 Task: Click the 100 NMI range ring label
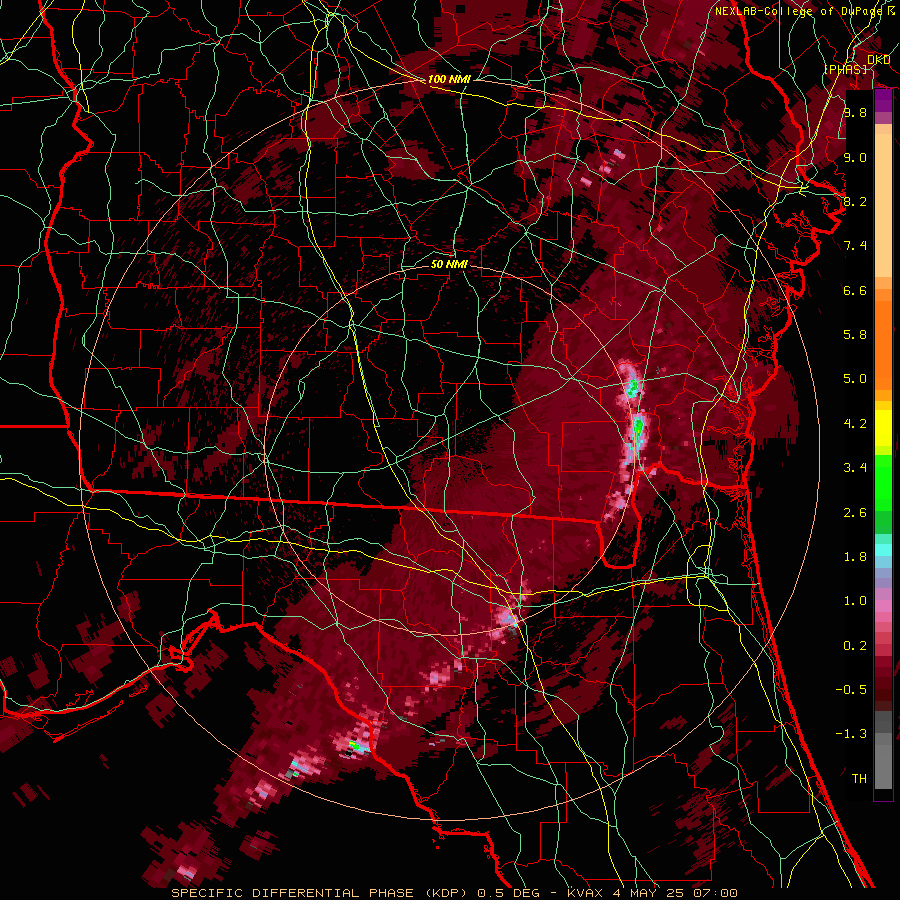[449, 79]
